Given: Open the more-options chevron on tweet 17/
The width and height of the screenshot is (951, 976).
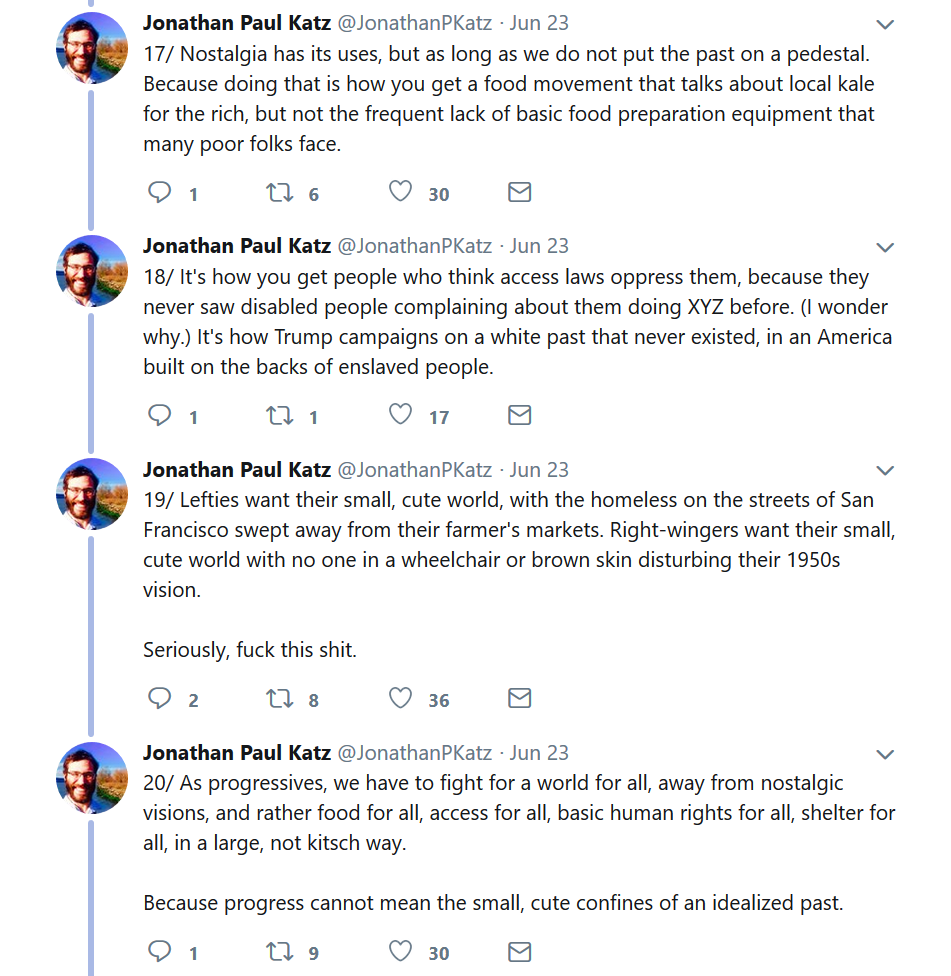Looking at the screenshot, I should click(x=885, y=24).
